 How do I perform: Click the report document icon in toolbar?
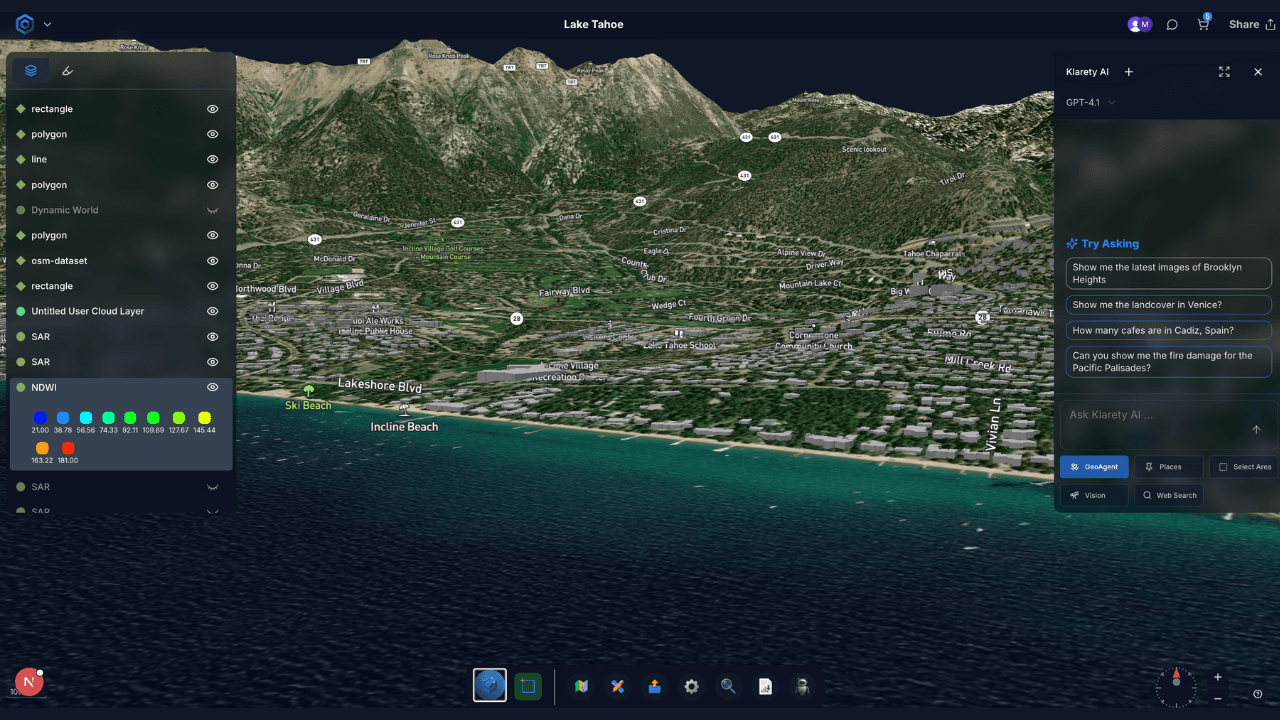765,686
